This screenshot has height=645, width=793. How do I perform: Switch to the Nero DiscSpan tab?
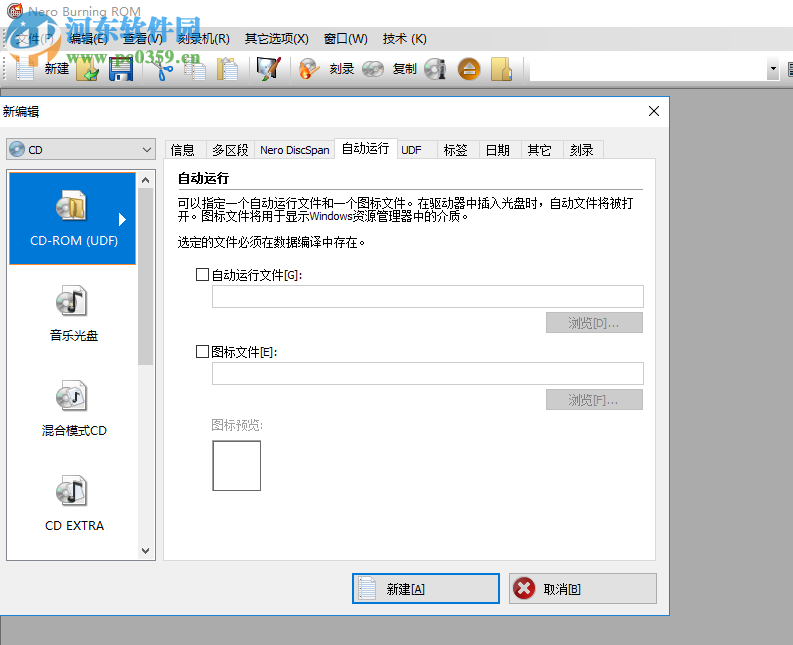click(294, 150)
